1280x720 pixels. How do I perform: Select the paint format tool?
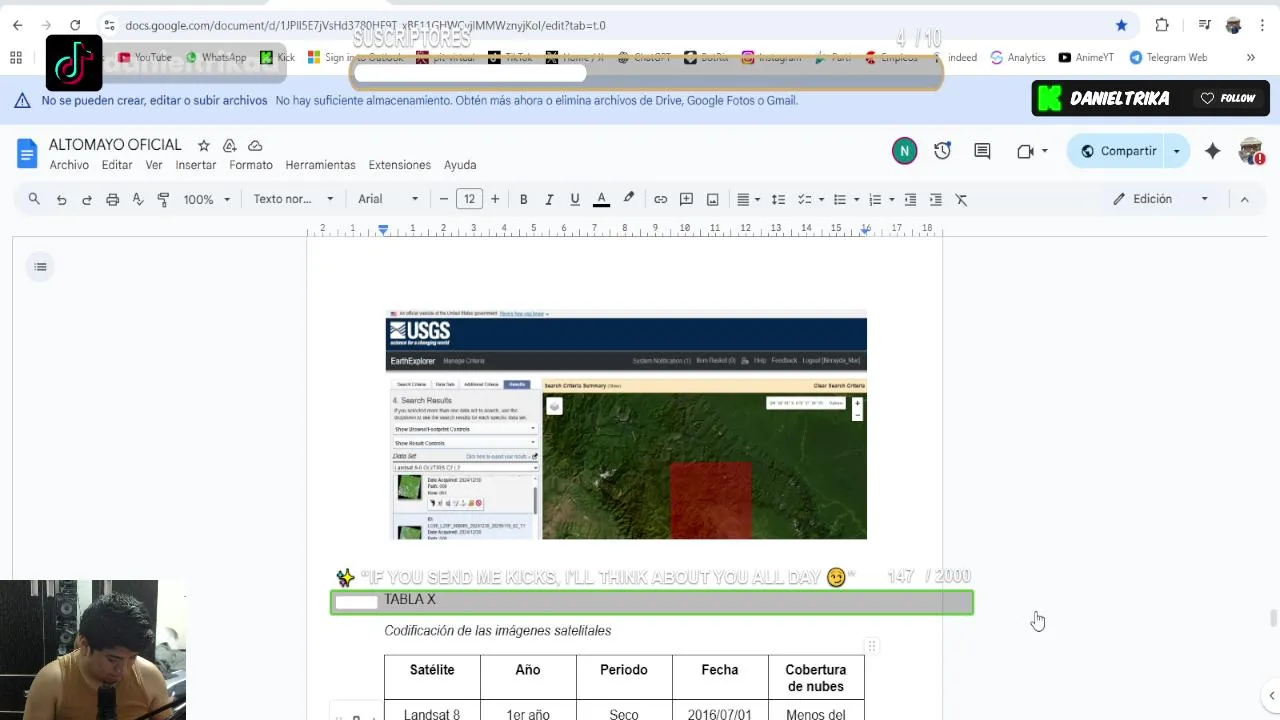point(163,199)
